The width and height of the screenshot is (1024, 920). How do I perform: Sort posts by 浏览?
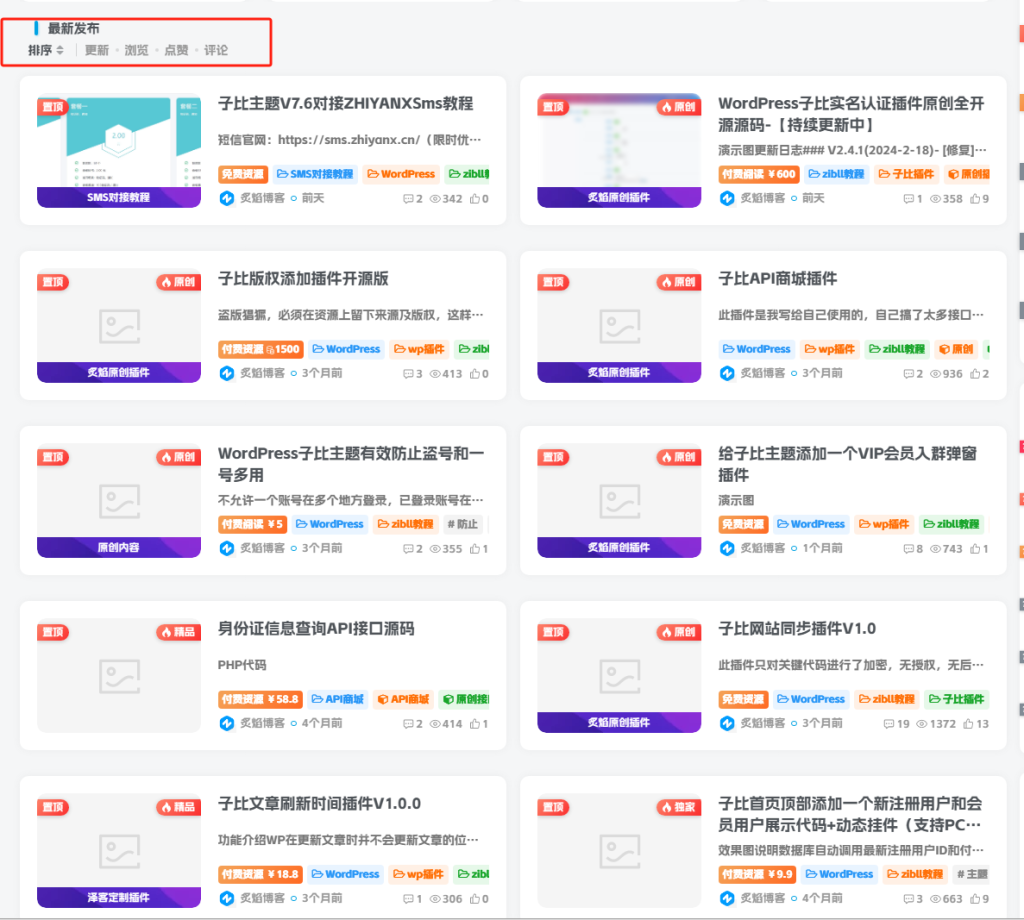pos(136,50)
